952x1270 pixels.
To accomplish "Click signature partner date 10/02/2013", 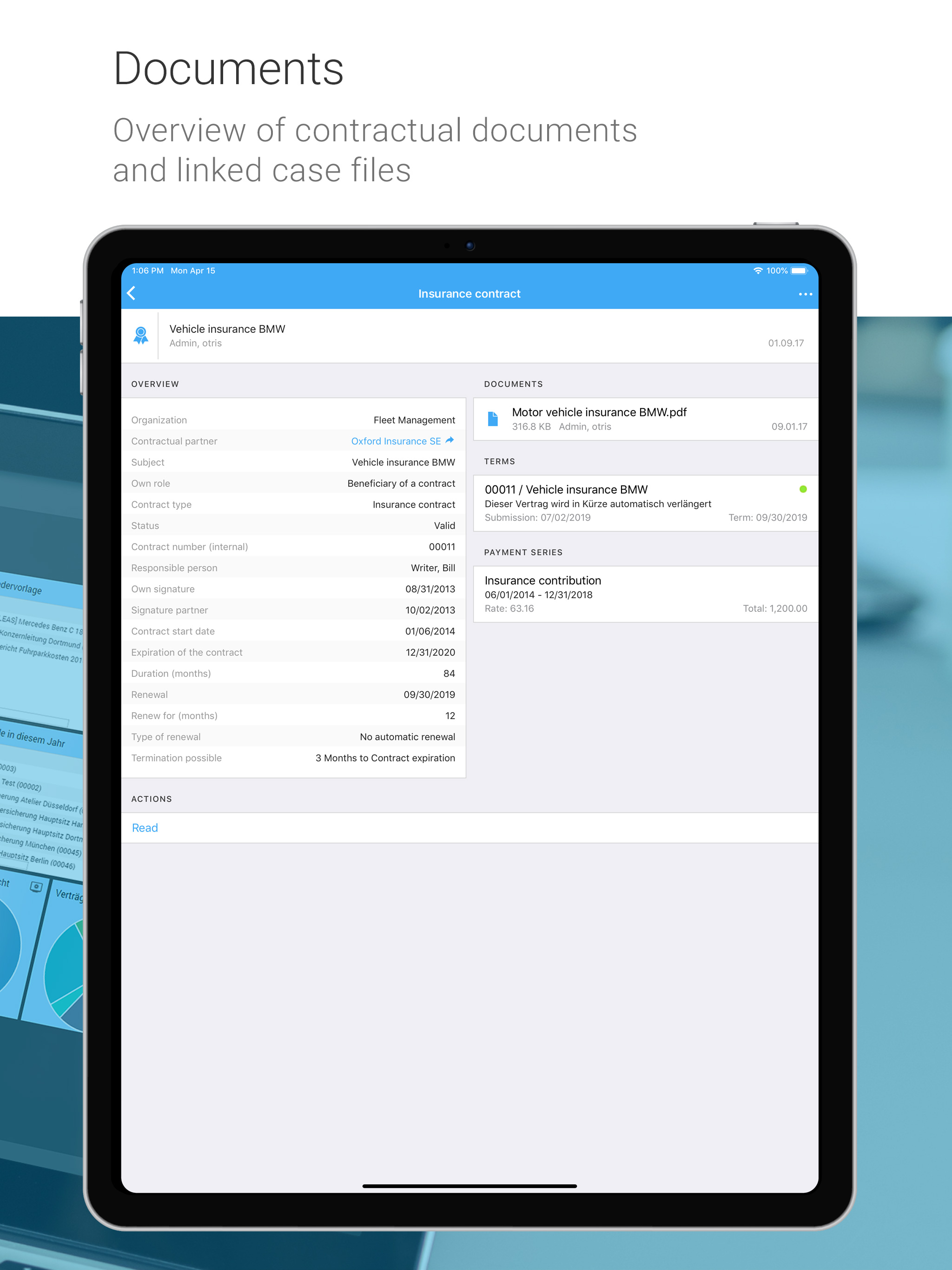I will pyautogui.click(x=430, y=610).
